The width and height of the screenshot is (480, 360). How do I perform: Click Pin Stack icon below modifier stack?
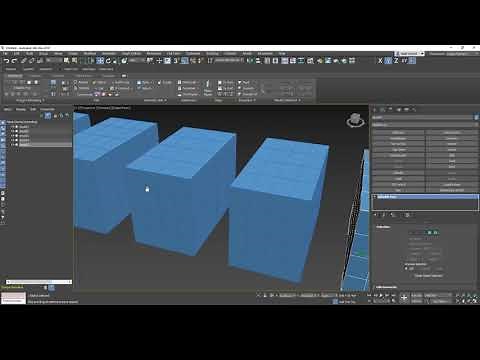click(x=375, y=215)
